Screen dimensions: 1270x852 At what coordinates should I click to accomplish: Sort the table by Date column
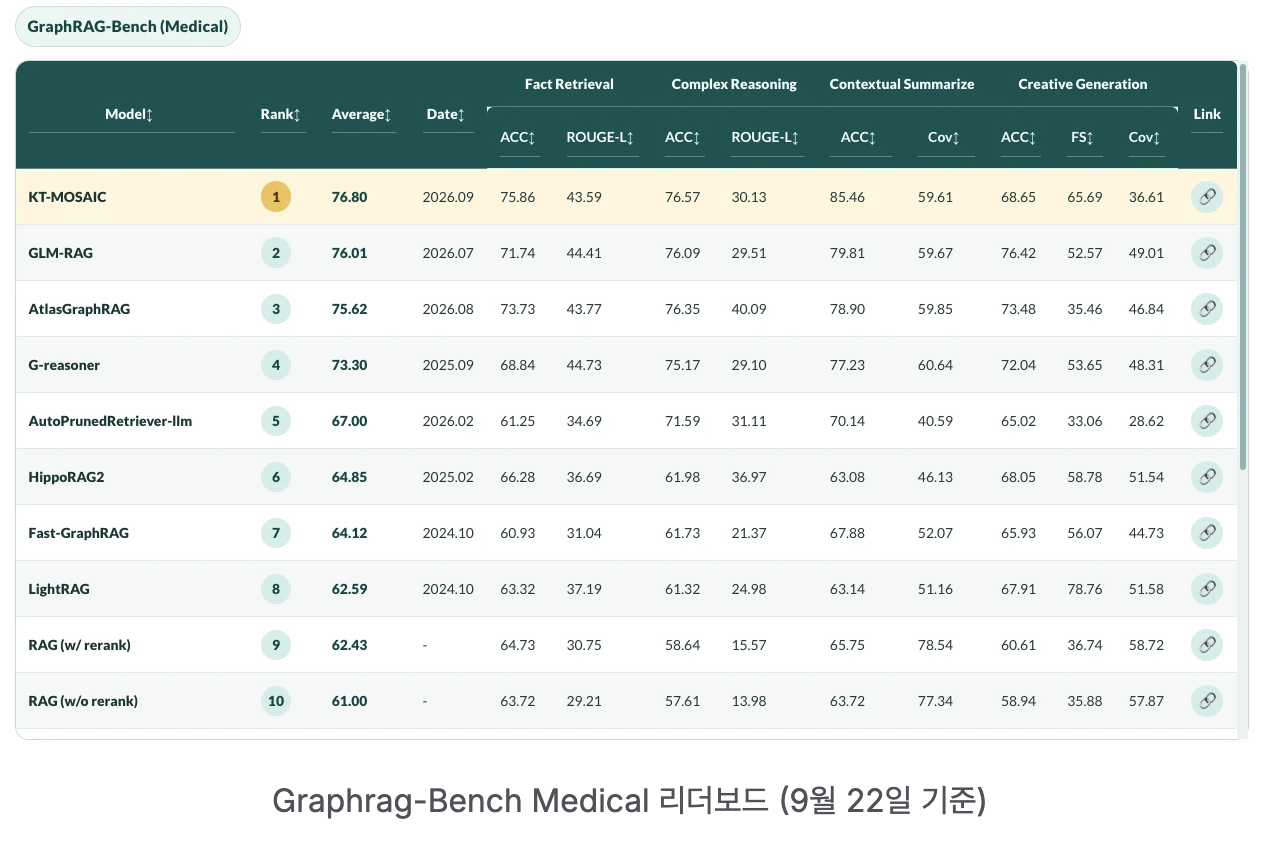[x=446, y=114]
